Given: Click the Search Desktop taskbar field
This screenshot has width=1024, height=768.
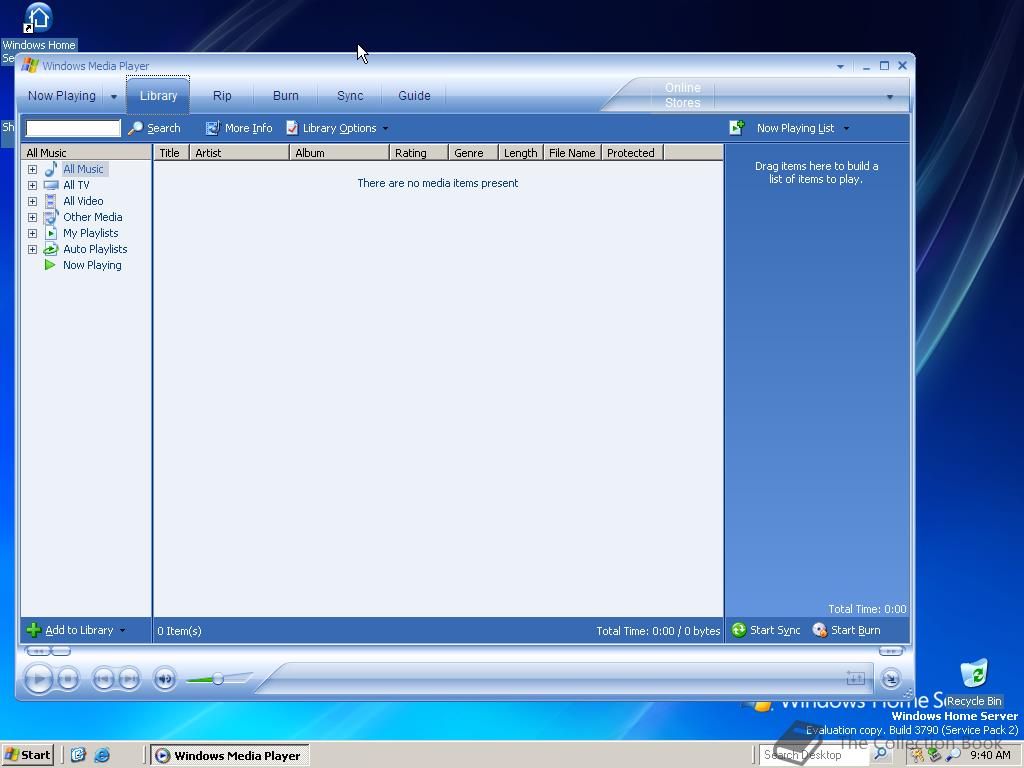Looking at the screenshot, I should (x=814, y=755).
